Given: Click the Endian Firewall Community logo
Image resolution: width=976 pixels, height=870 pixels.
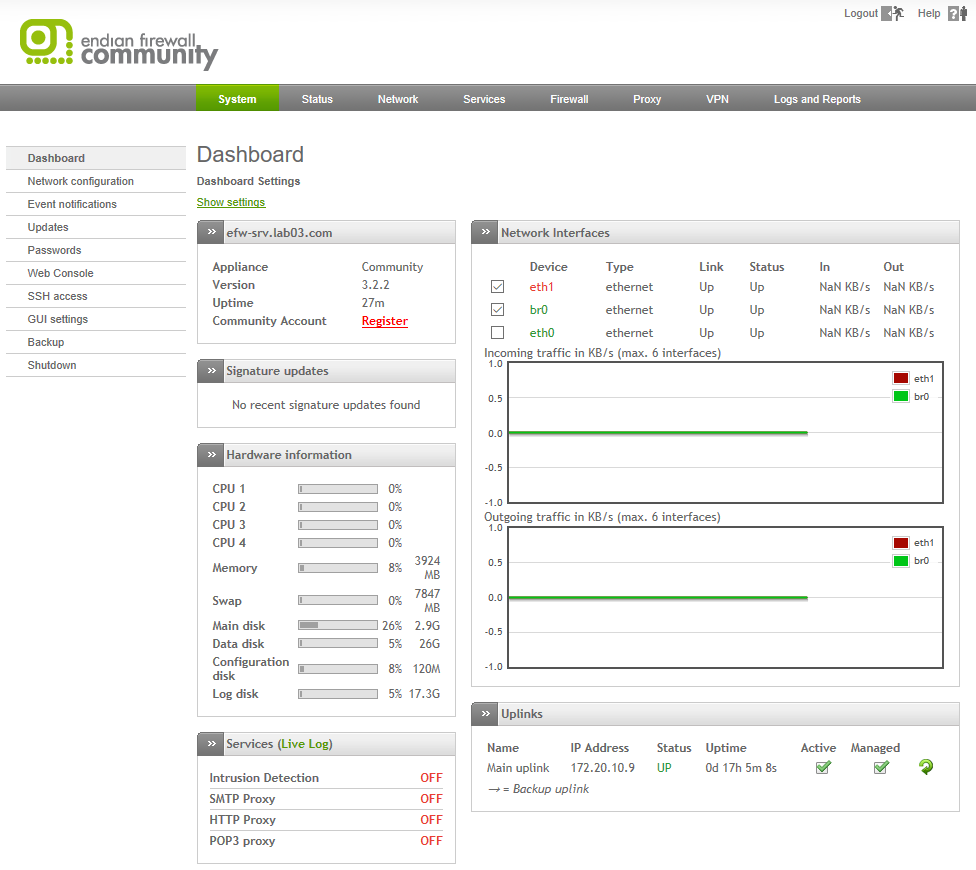Looking at the screenshot, I should pyautogui.click(x=119, y=44).
